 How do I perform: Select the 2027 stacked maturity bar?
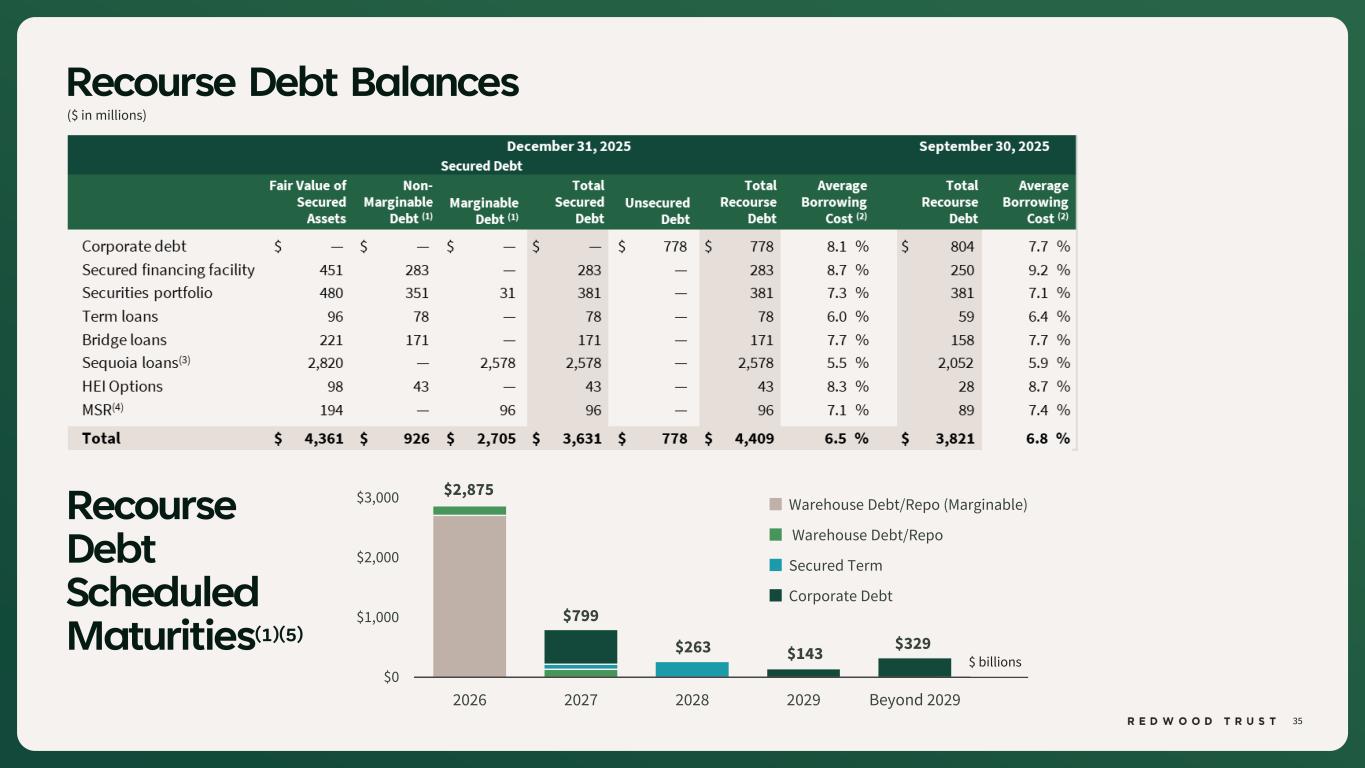tap(580, 653)
